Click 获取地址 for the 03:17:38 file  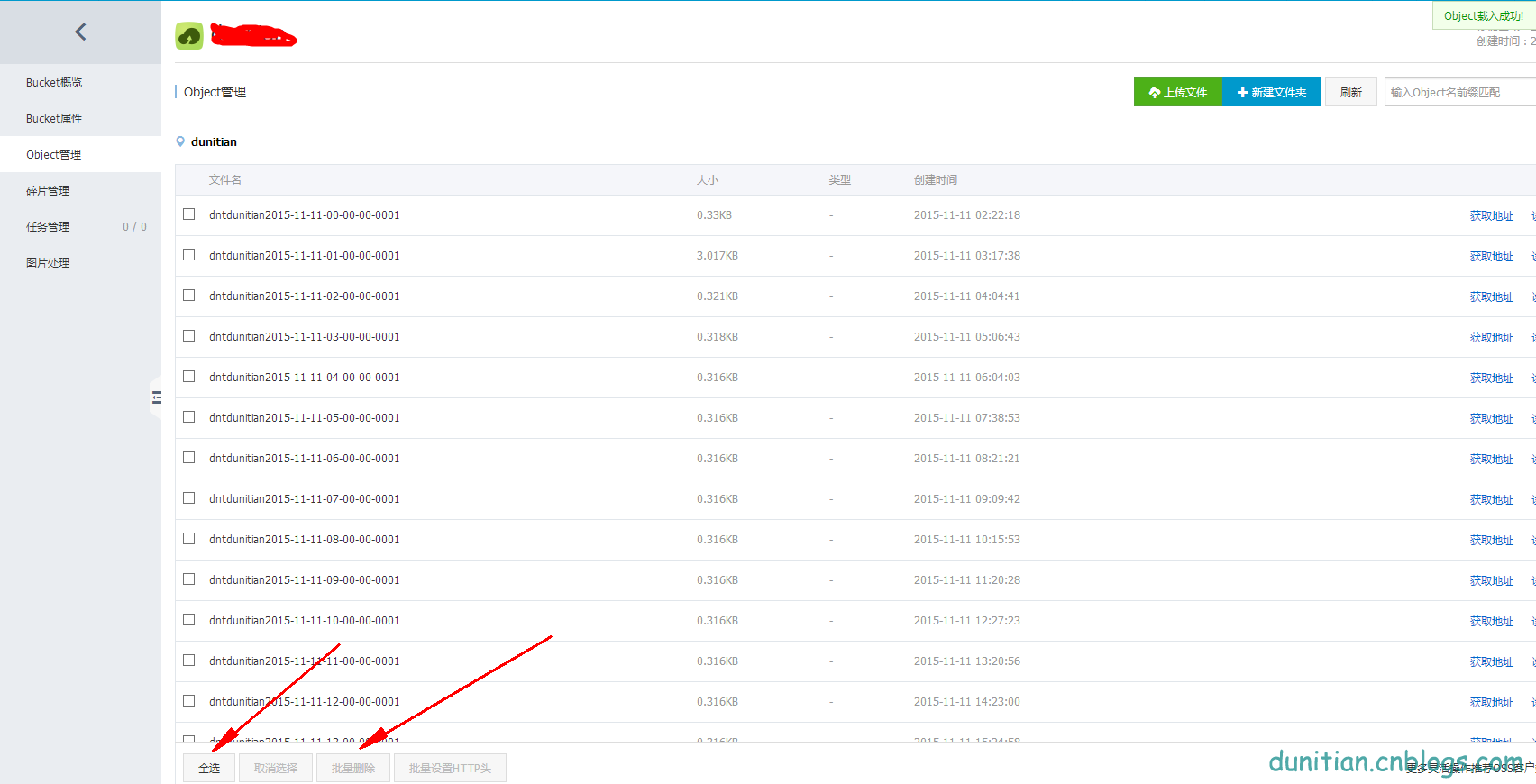(x=1492, y=257)
